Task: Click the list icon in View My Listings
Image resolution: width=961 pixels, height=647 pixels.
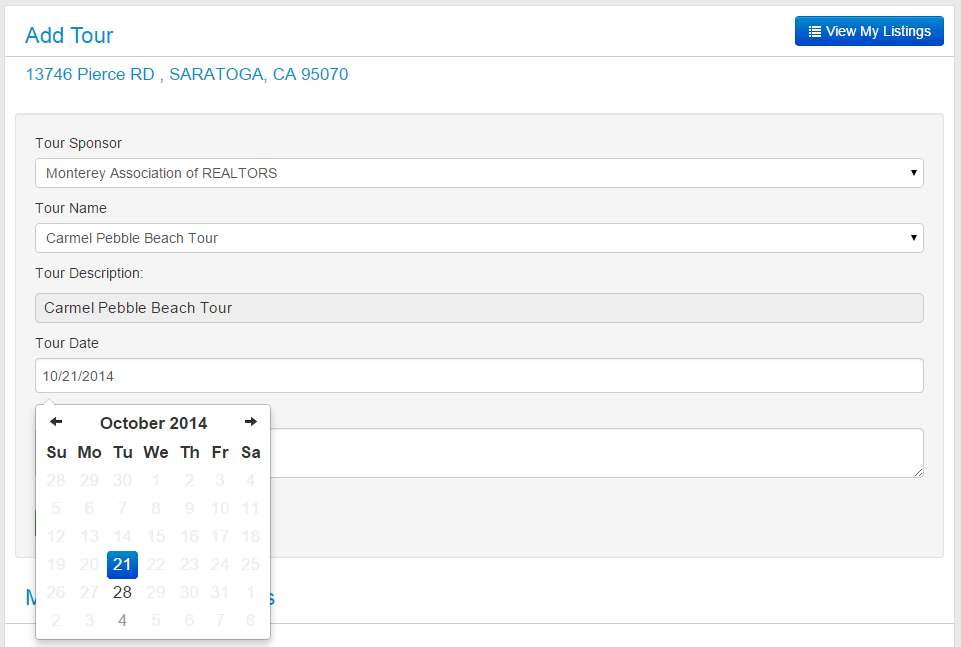Action: pos(815,31)
